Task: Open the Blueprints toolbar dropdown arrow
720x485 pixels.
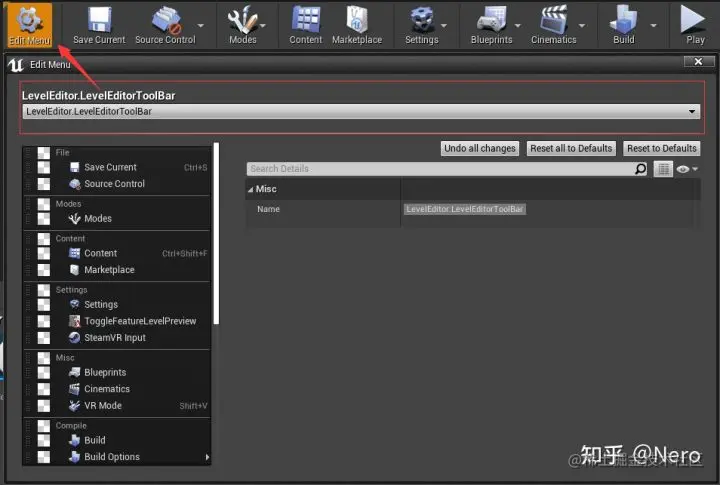Action: click(518, 26)
